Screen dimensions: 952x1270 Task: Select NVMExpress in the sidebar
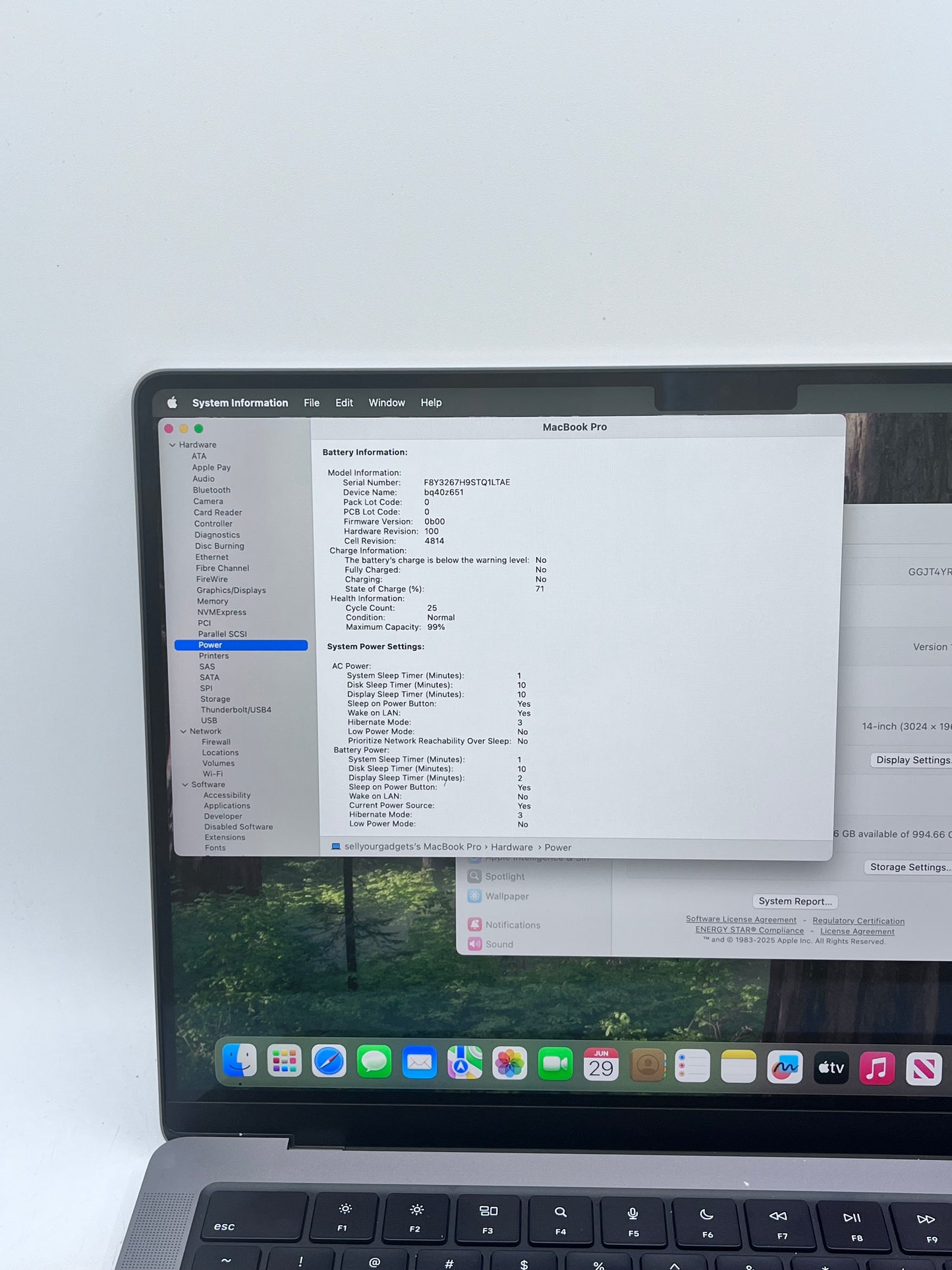221,612
